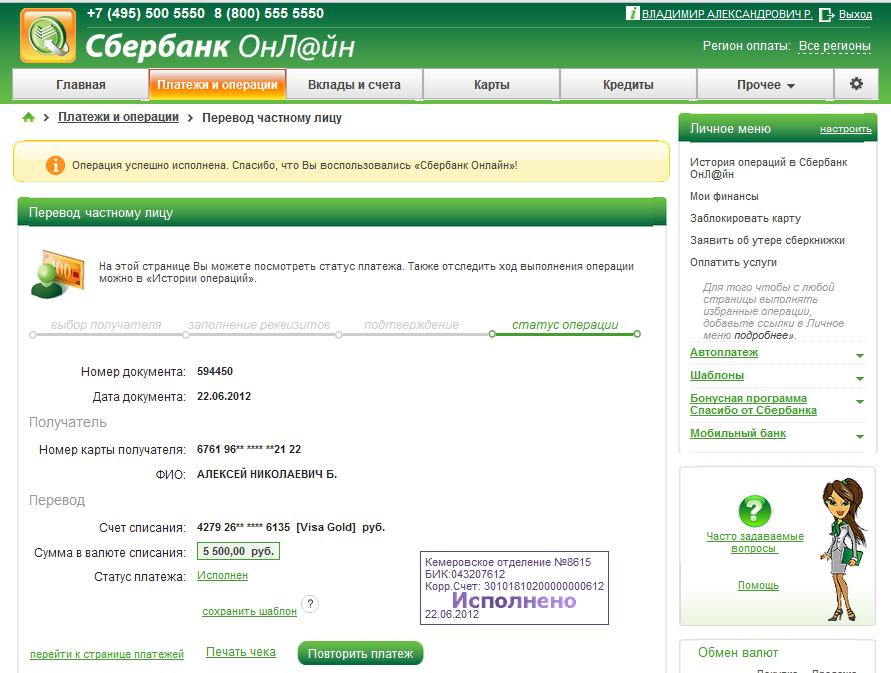Click the phone number +7 (495) 500 5550
Screen dimensions: 891x673
pos(146,13)
